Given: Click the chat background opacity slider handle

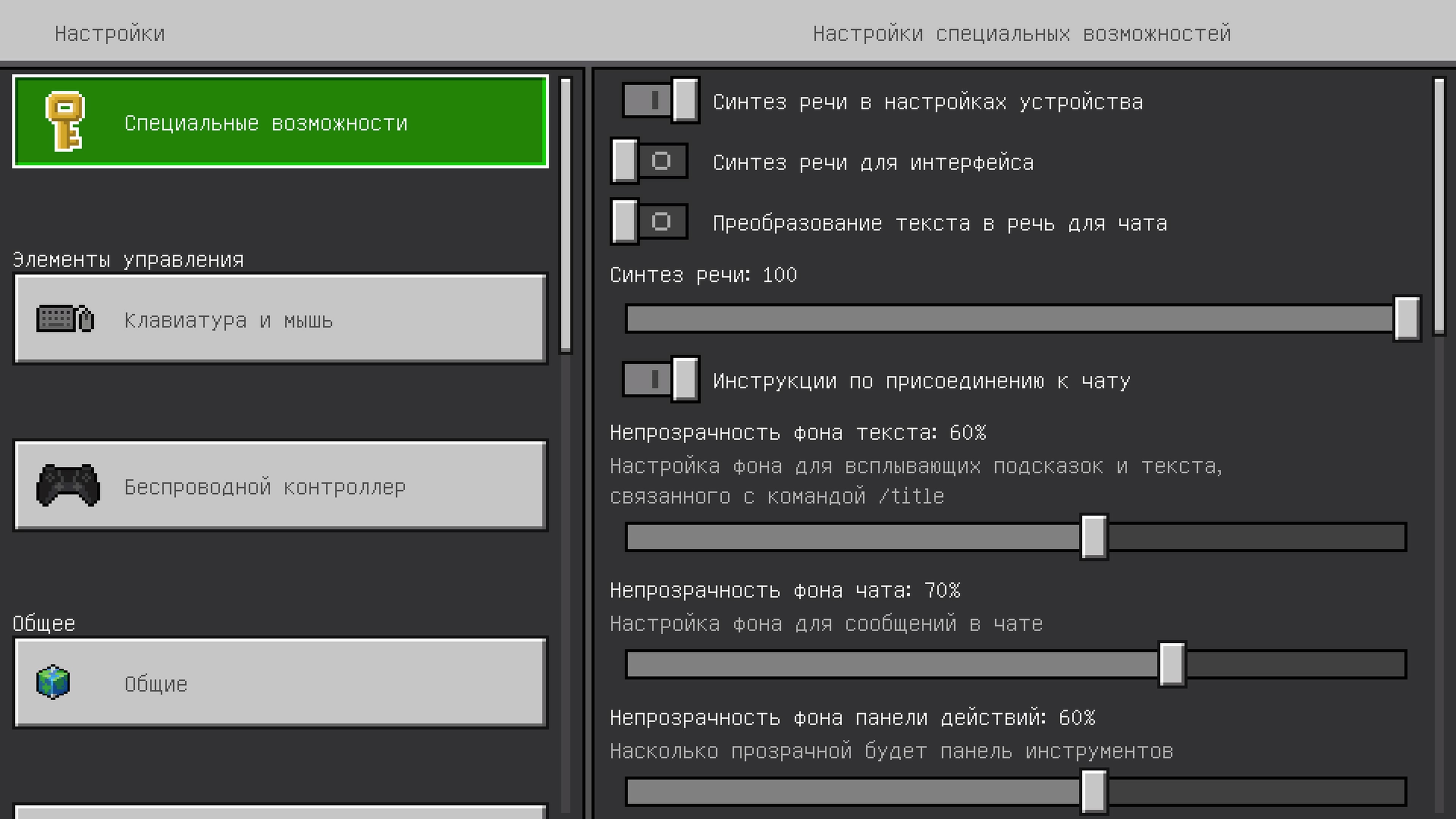Looking at the screenshot, I should point(1172,664).
